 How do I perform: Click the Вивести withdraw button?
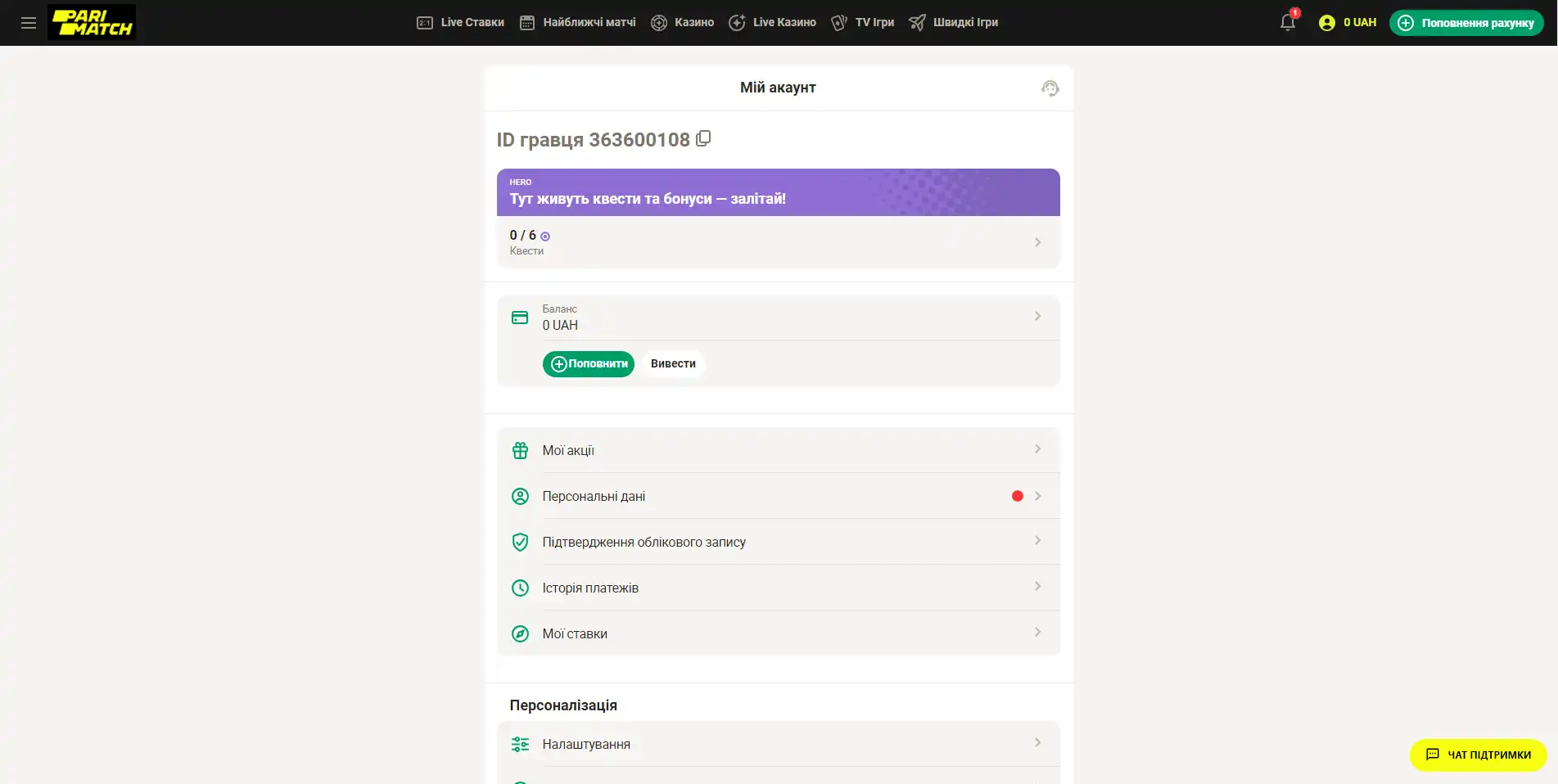point(673,364)
